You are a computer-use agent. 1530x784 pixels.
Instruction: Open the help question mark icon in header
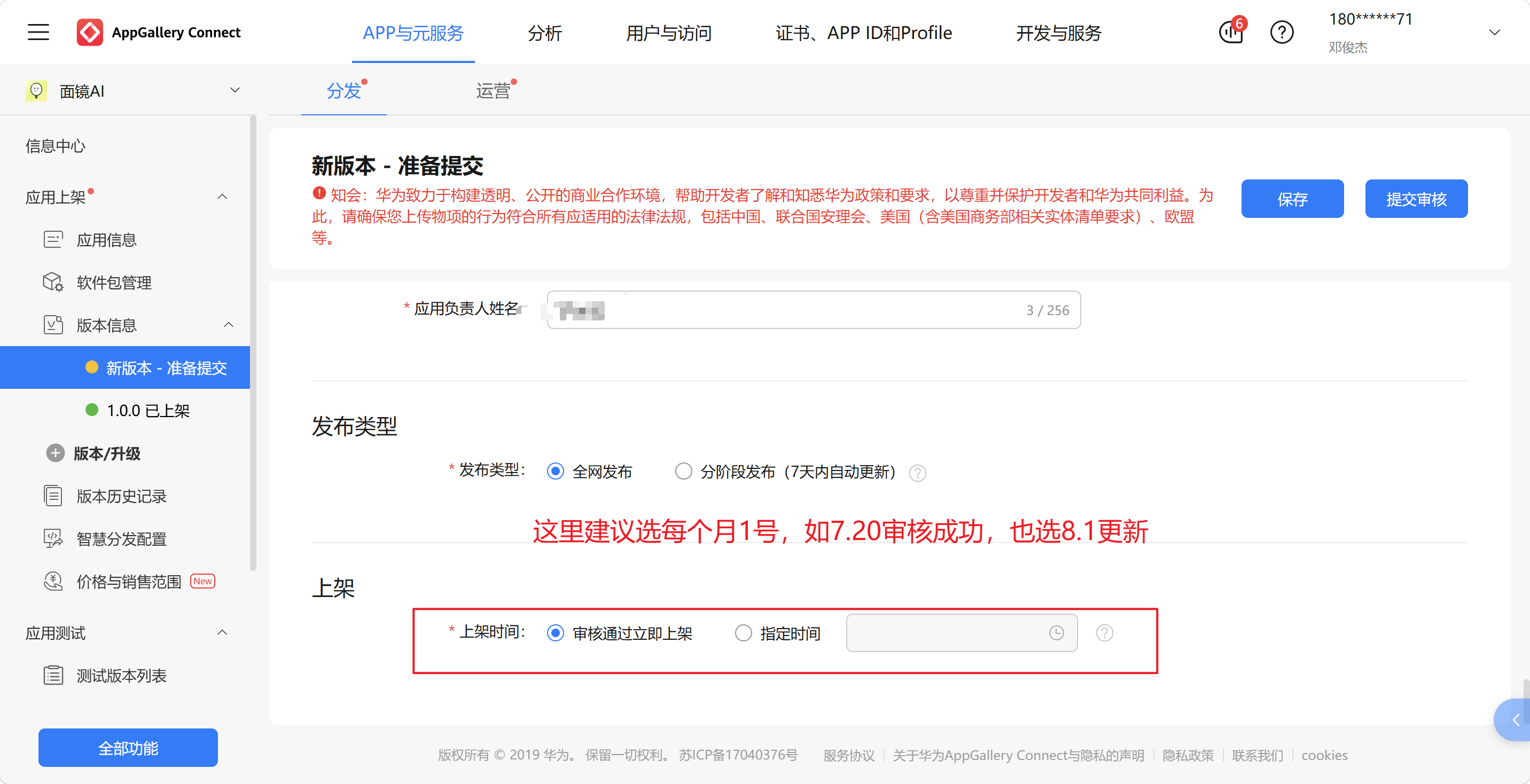(1282, 32)
